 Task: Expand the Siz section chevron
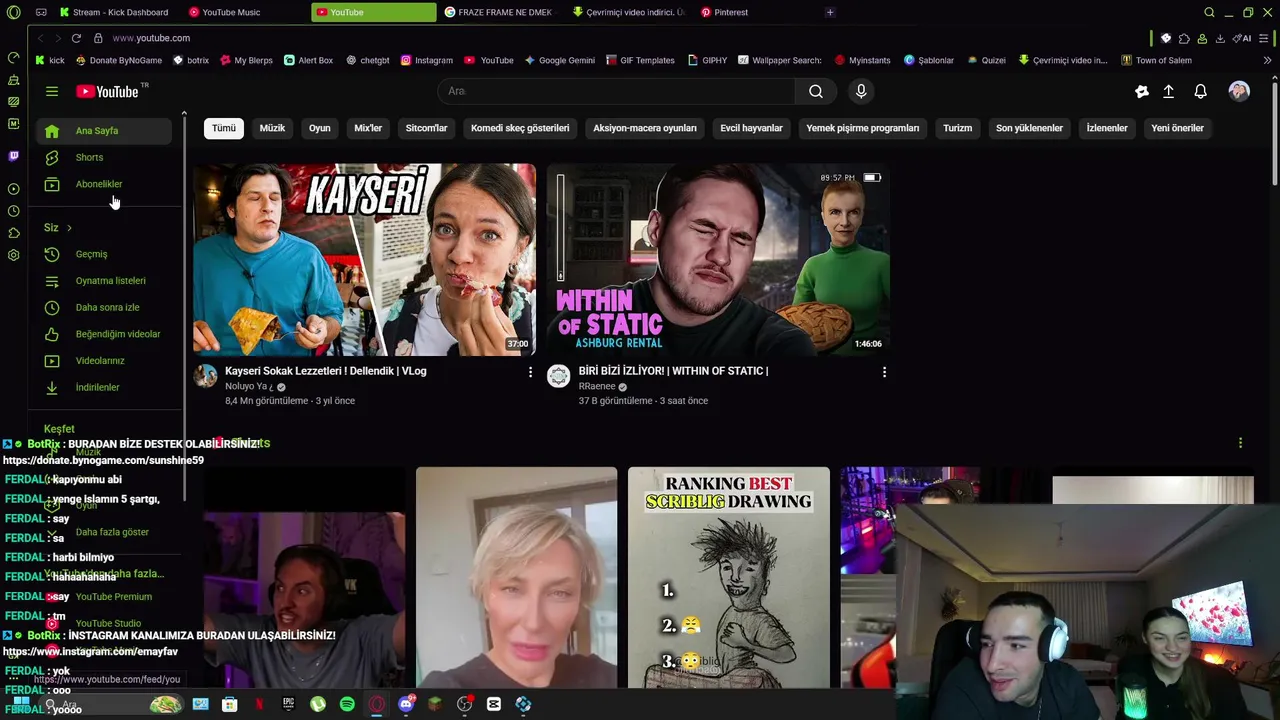pos(69,228)
